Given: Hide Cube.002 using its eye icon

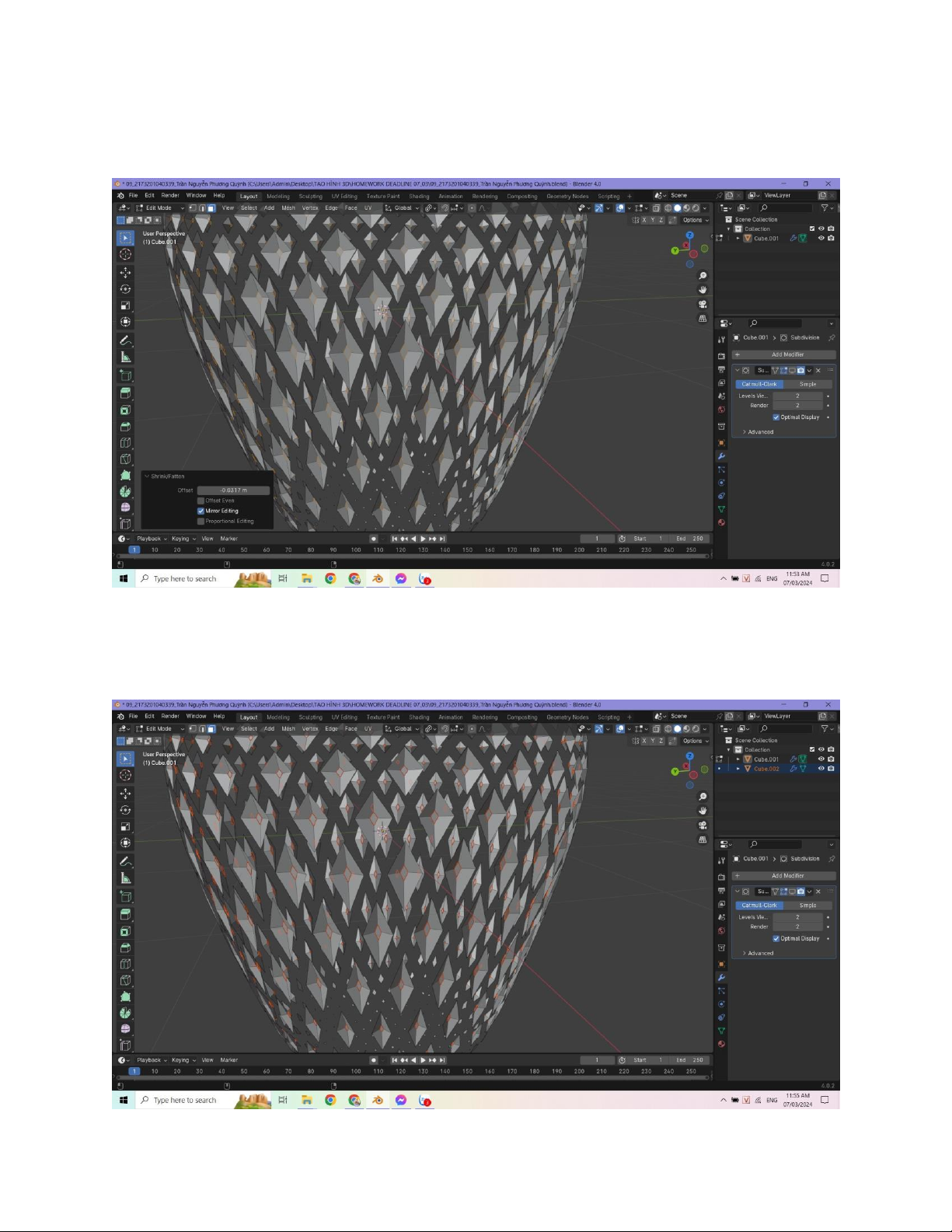Looking at the screenshot, I should tap(821, 769).
